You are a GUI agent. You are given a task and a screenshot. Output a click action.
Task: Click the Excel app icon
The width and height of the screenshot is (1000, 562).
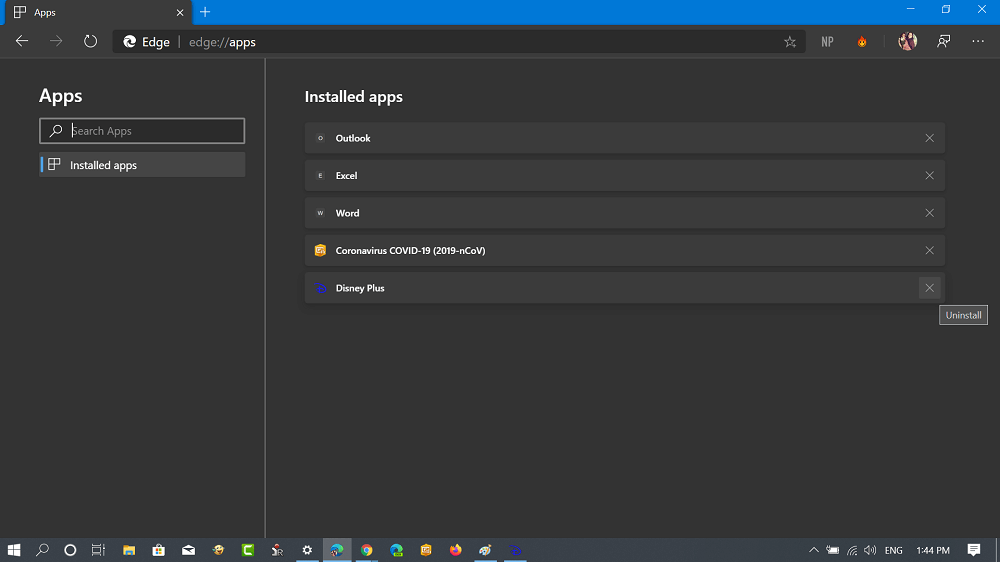320,175
